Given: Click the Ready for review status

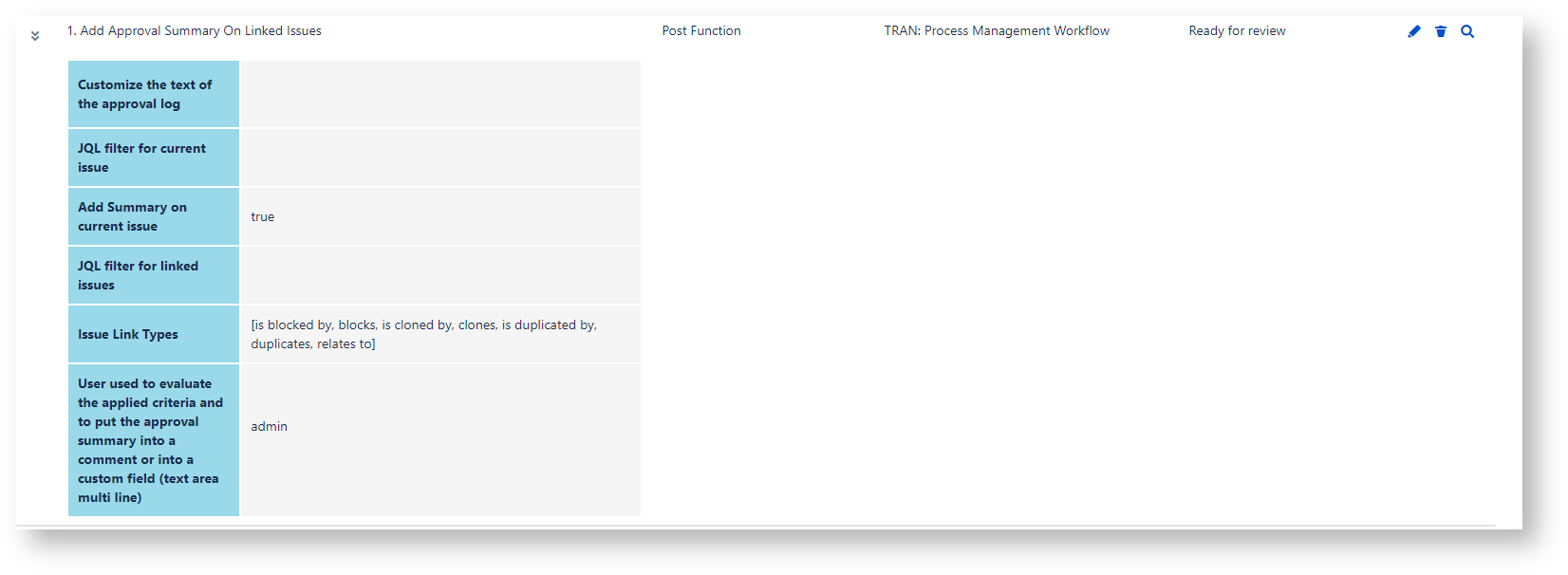Looking at the screenshot, I should tap(1237, 31).
